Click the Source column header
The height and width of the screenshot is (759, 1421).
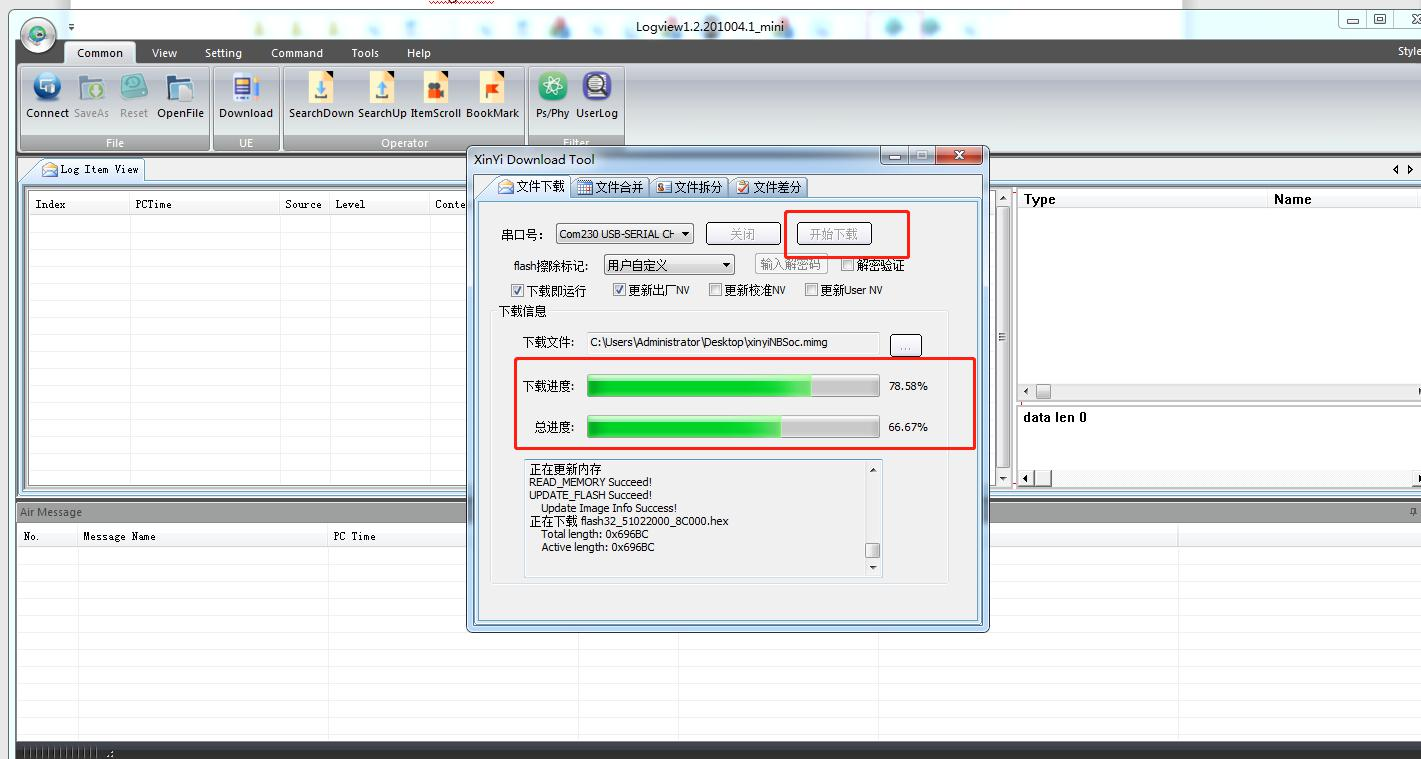(x=304, y=204)
